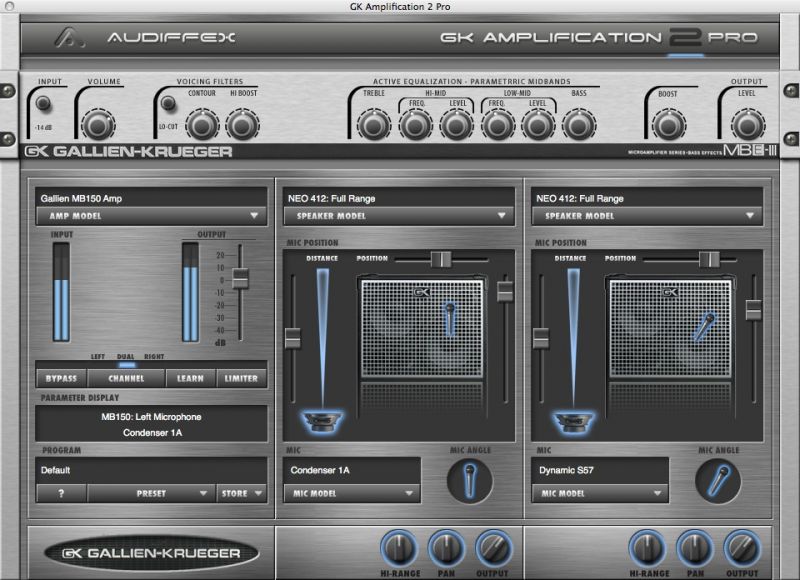The image size is (800, 580).
Task: Click the window close button
Action: pyautogui.click(x=9, y=6)
